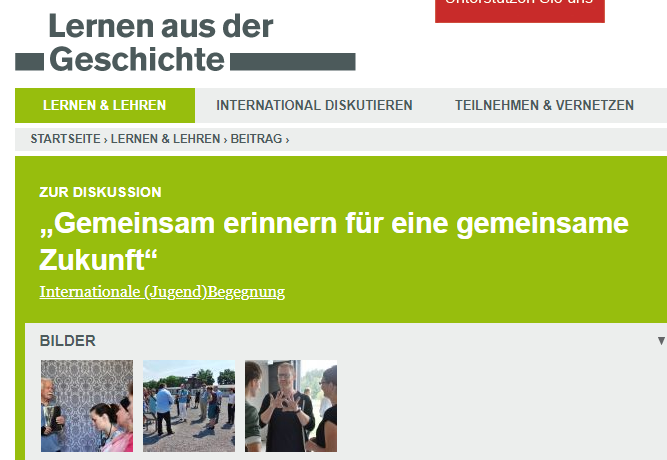
Task: Click the arrow after Beitrag breadcrumb
Action: tap(287, 139)
